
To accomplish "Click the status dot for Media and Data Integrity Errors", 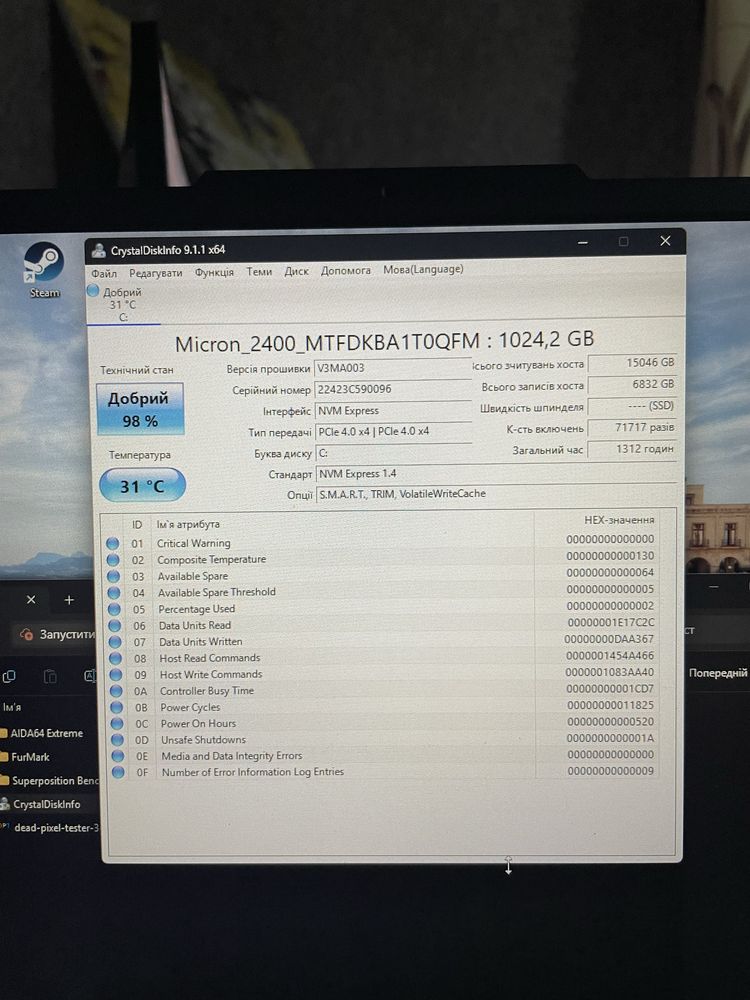I will (118, 756).
